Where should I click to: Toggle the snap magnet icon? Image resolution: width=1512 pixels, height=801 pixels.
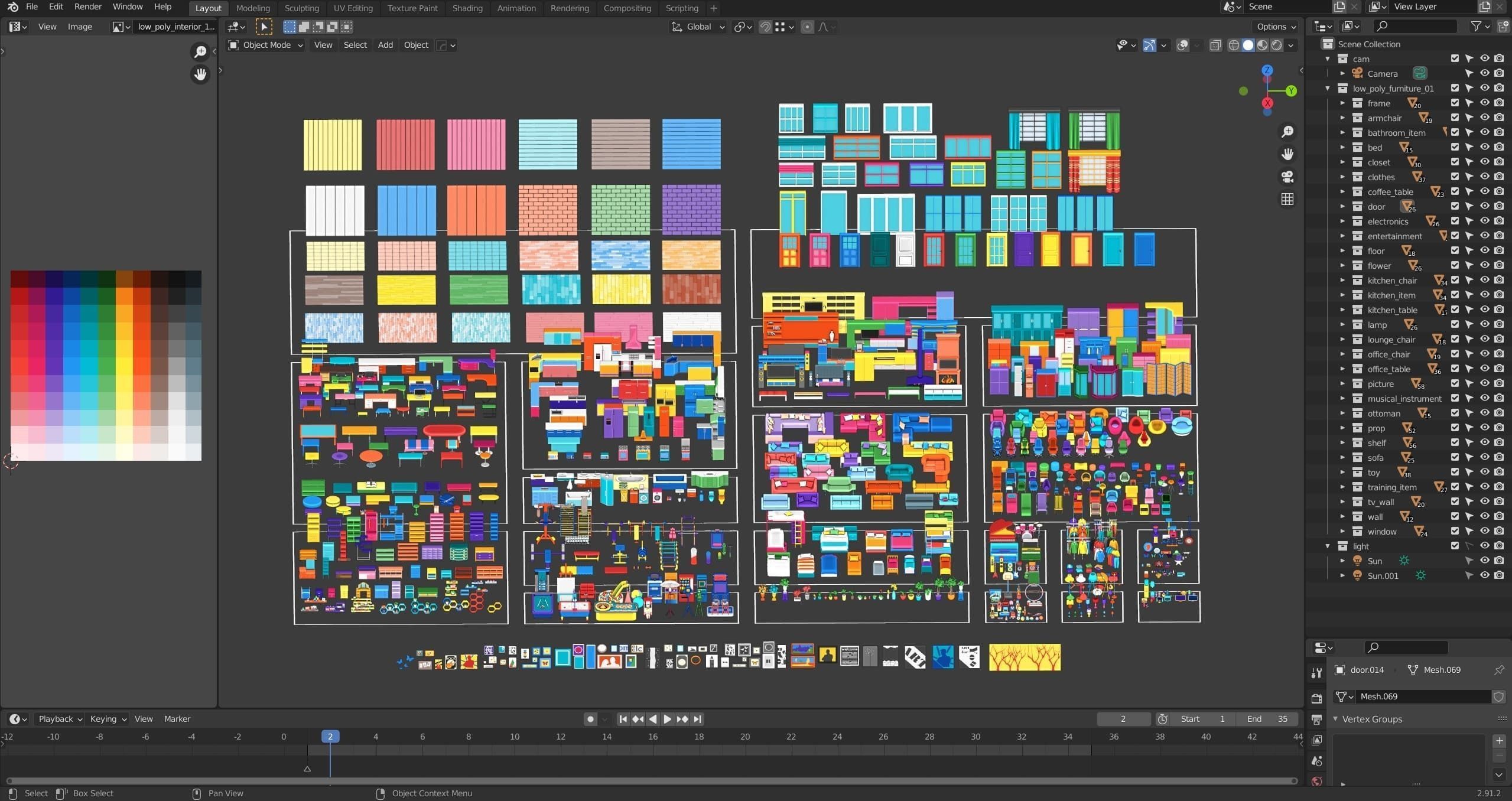pyautogui.click(x=765, y=27)
